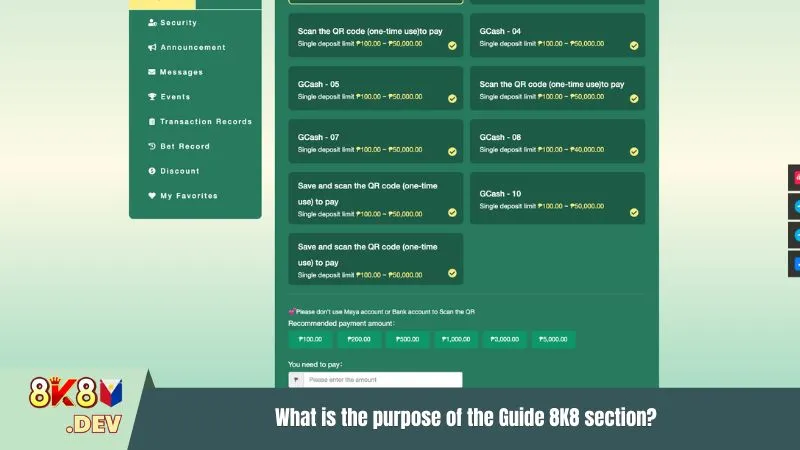Click the Events trophy icon
The width and height of the screenshot is (800, 450).
coord(152,96)
